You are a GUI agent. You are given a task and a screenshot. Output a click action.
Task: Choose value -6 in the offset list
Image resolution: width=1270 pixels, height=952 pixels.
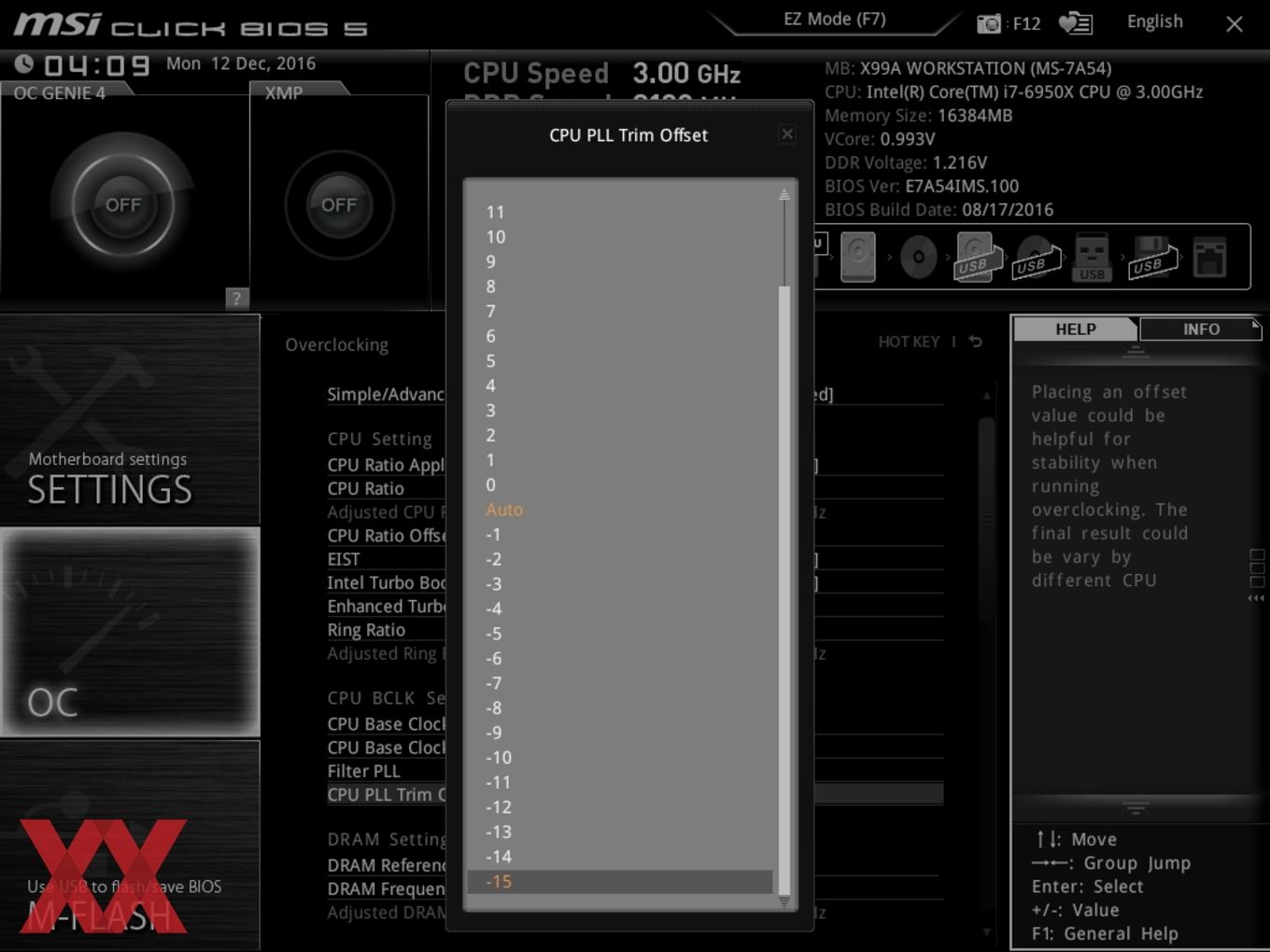point(619,658)
